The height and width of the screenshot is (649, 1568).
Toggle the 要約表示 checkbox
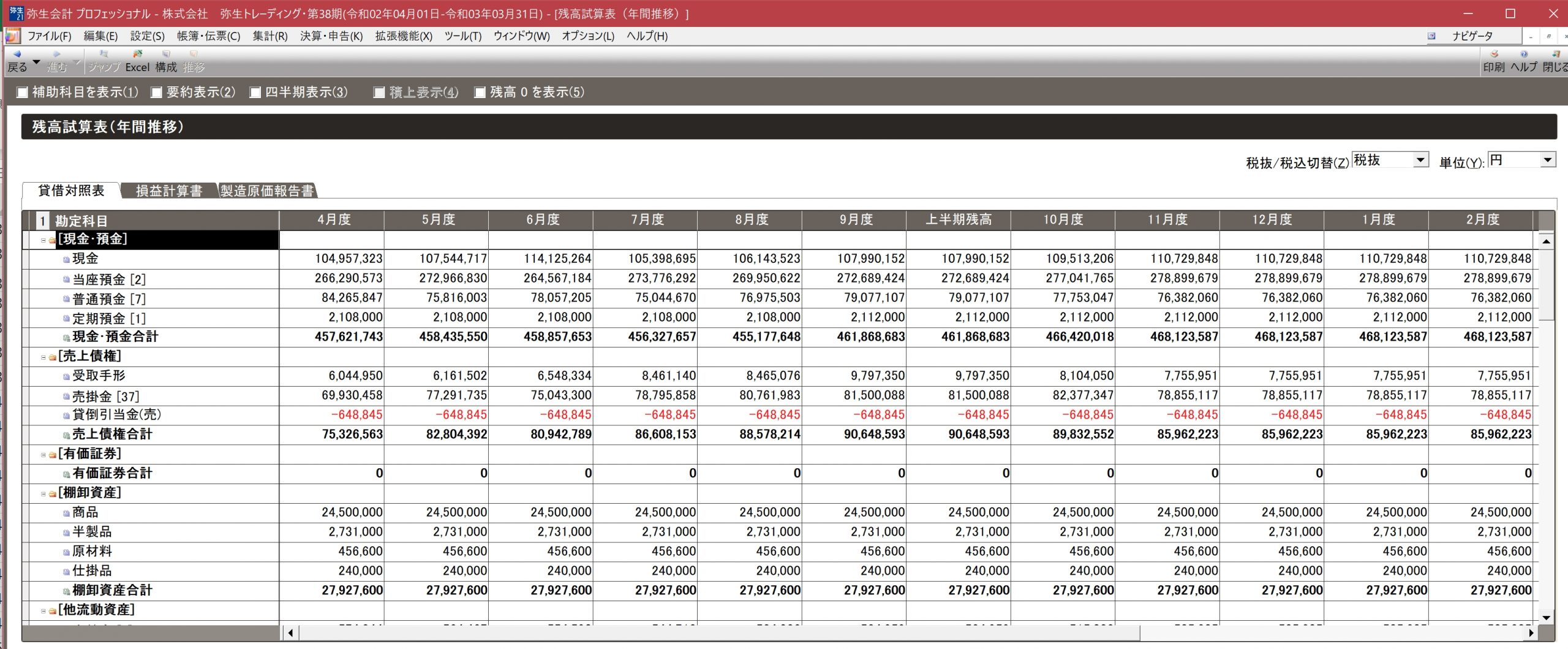tap(157, 93)
